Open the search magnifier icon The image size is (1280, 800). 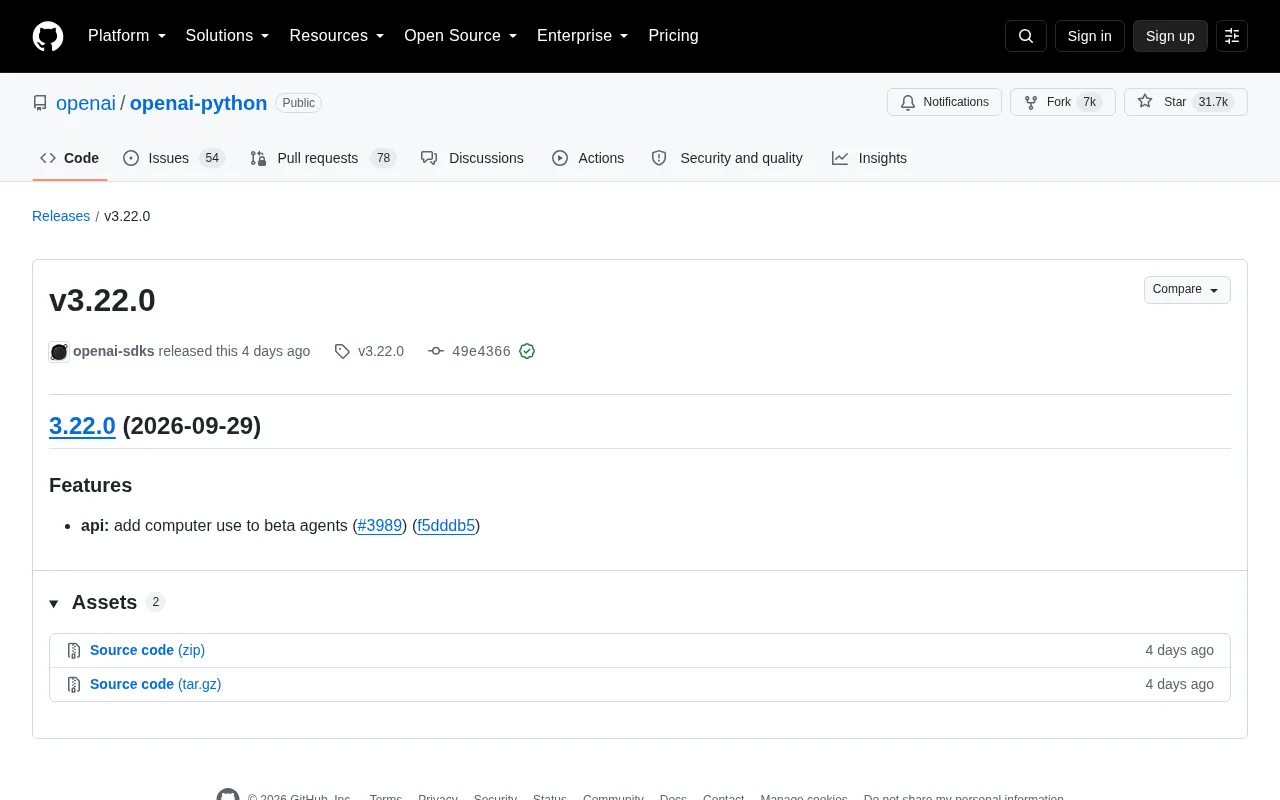pos(1026,36)
